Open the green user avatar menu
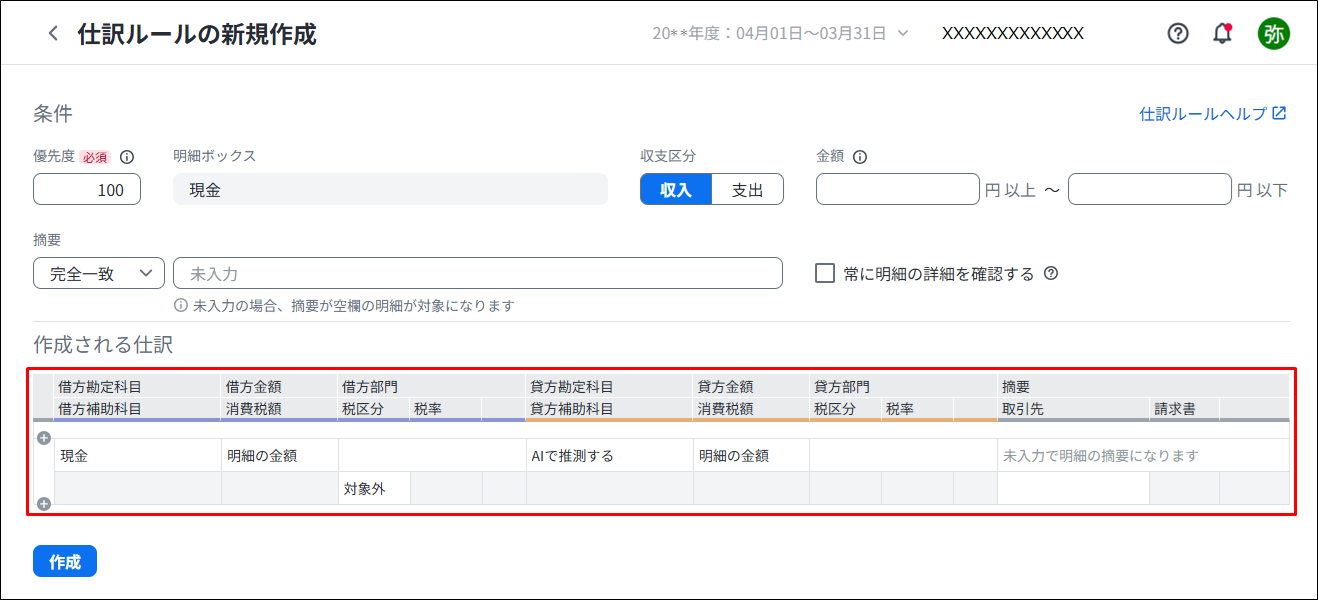Viewport: 1318px width, 600px height. [1273, 33]
